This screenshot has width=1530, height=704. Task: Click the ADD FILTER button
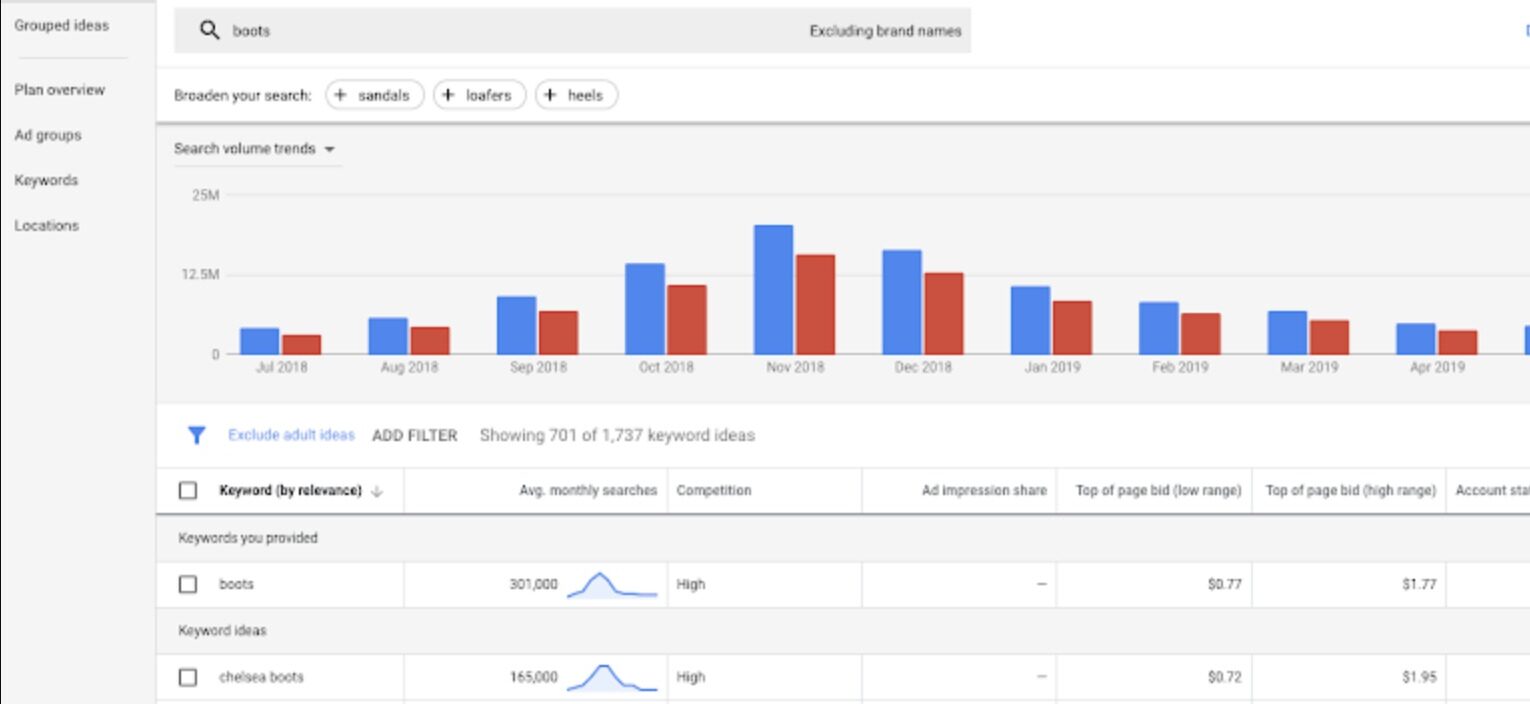pos(414,435)
